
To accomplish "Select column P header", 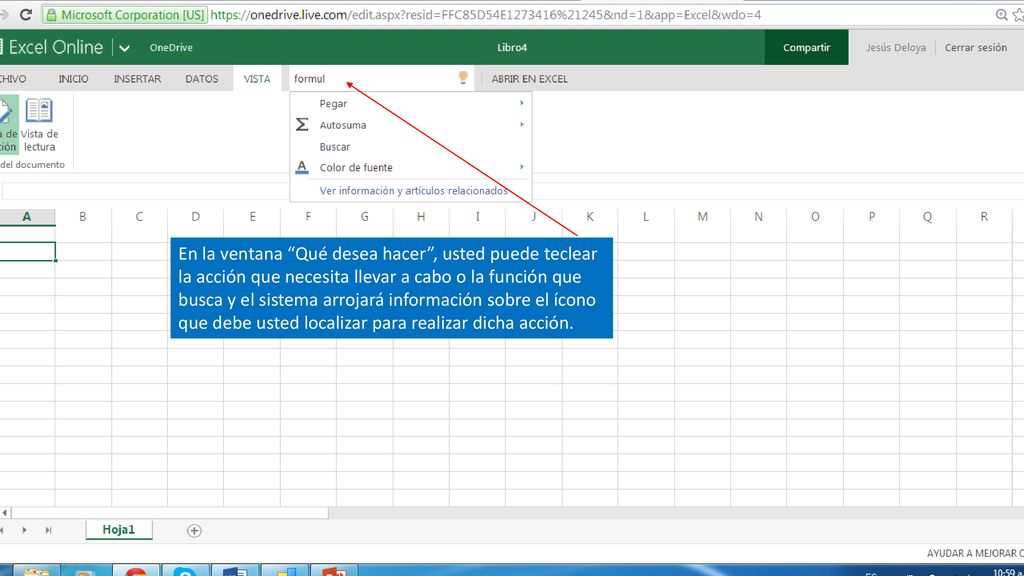I will click(871, 216).
